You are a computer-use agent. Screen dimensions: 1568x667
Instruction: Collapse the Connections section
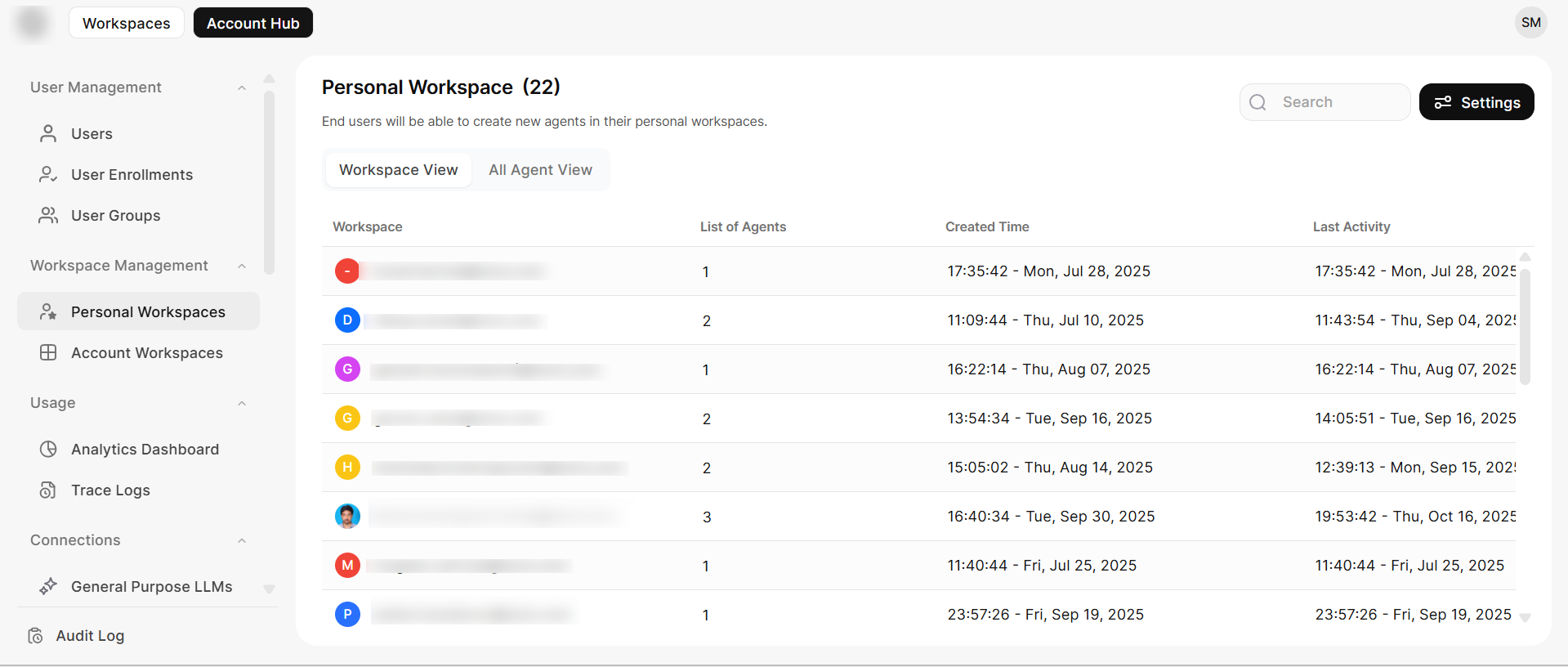click(x=242, y=540)
